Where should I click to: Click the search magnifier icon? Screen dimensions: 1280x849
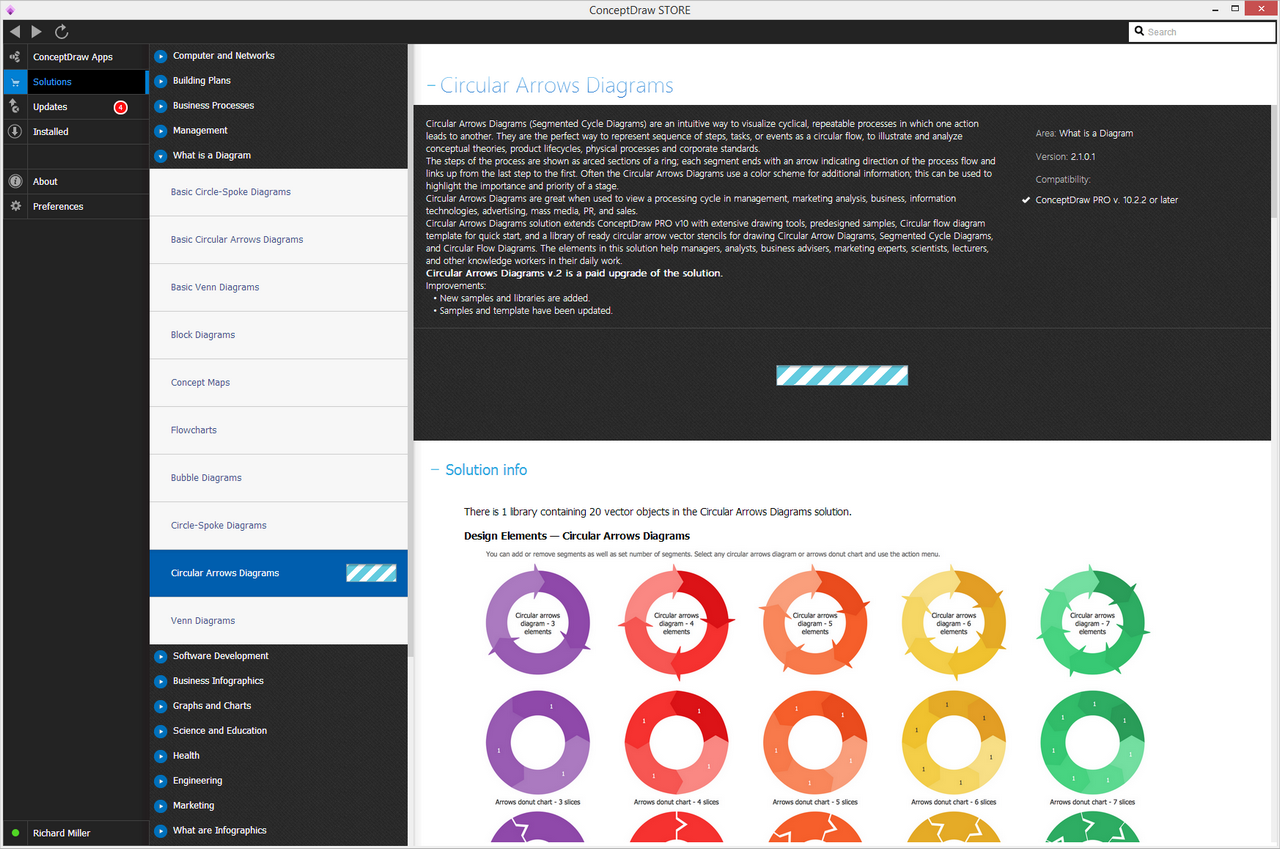(1140, 32)
